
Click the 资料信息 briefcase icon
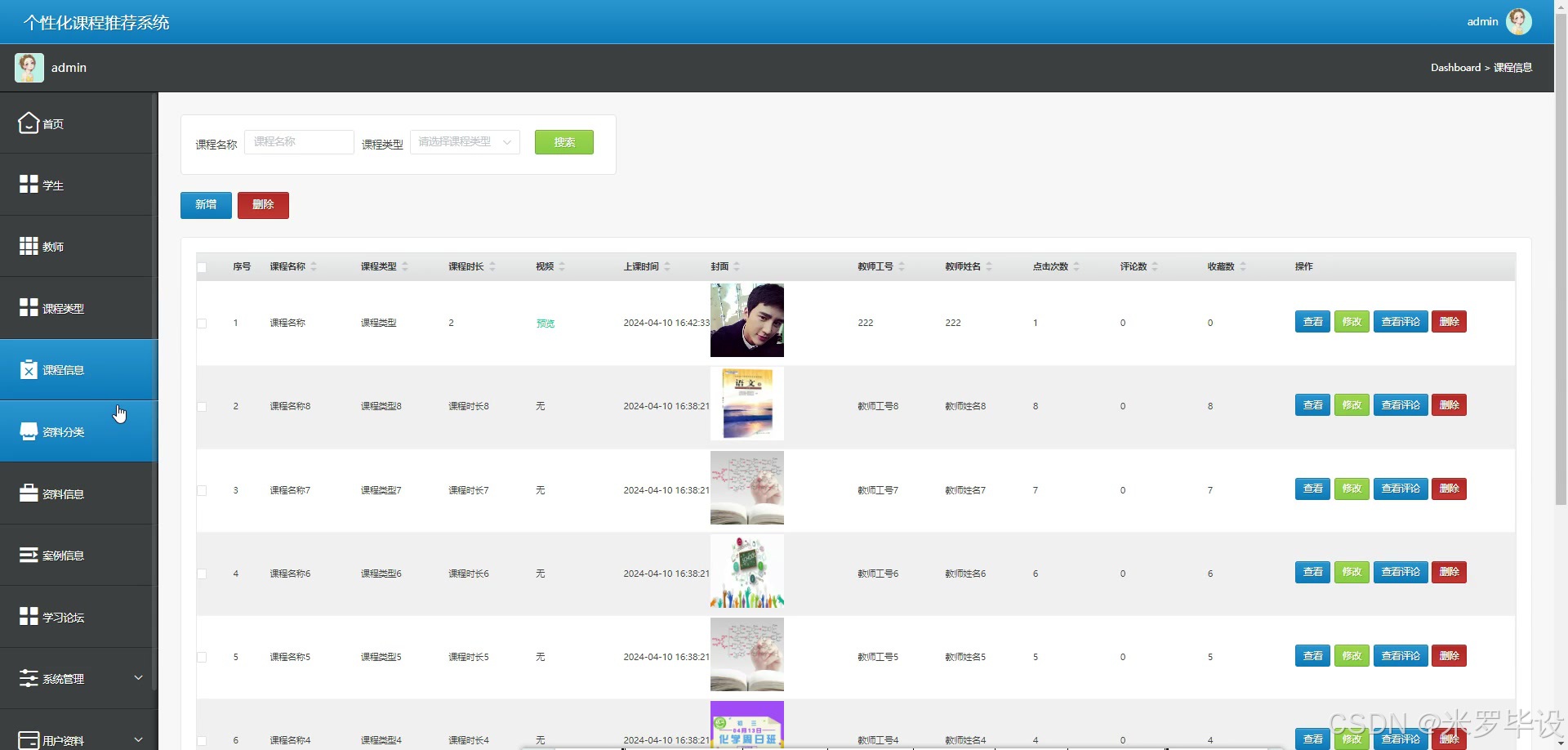29,493
